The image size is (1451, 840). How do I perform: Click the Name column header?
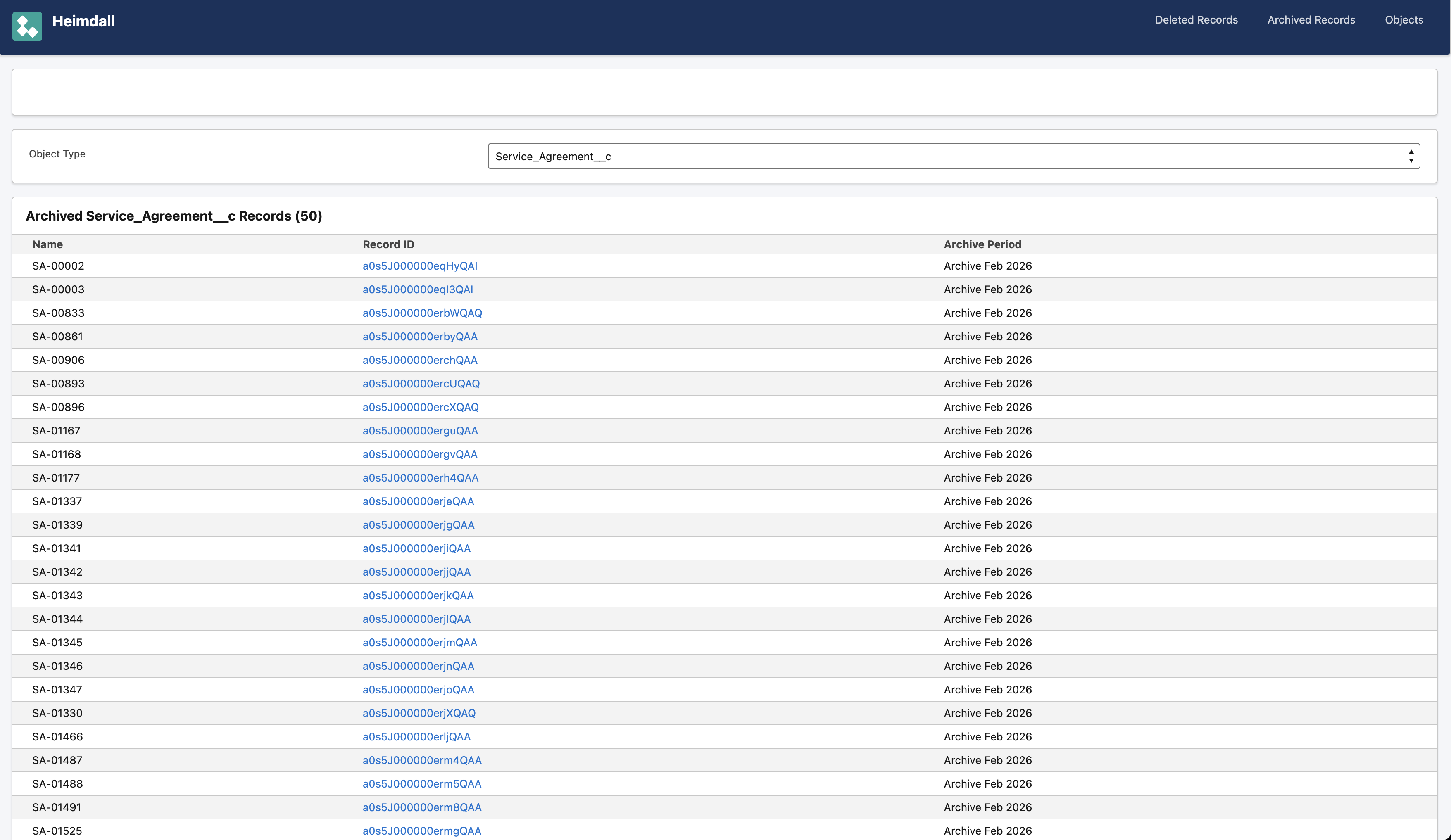pos(47,244)
